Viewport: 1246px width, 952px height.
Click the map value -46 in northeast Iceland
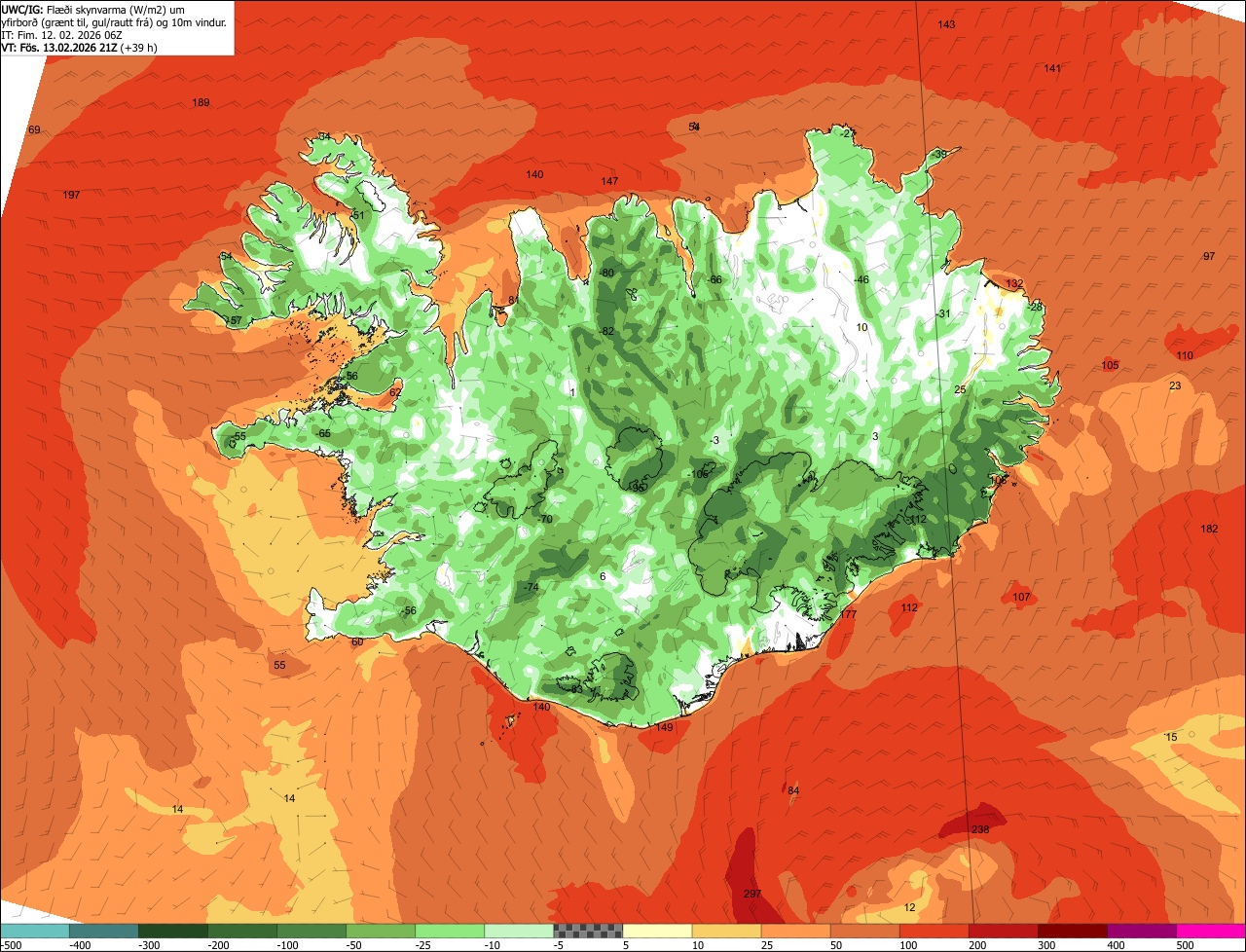(861, 279)
